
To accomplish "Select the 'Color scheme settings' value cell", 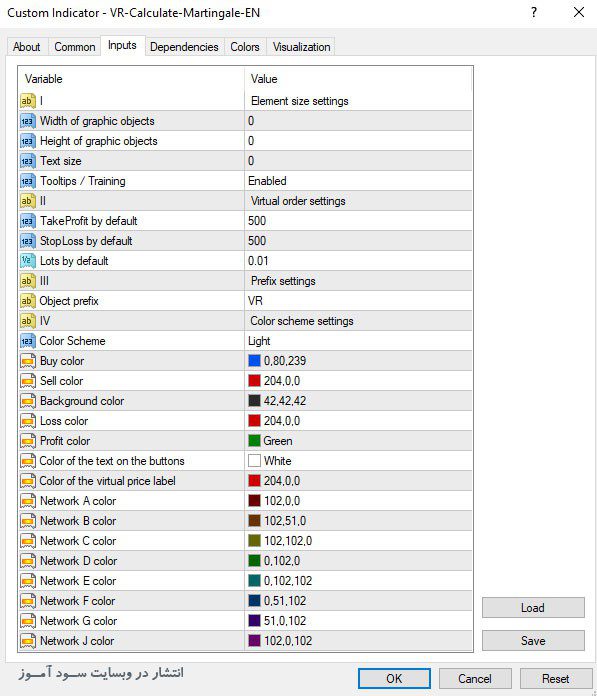I will [358, 320].
